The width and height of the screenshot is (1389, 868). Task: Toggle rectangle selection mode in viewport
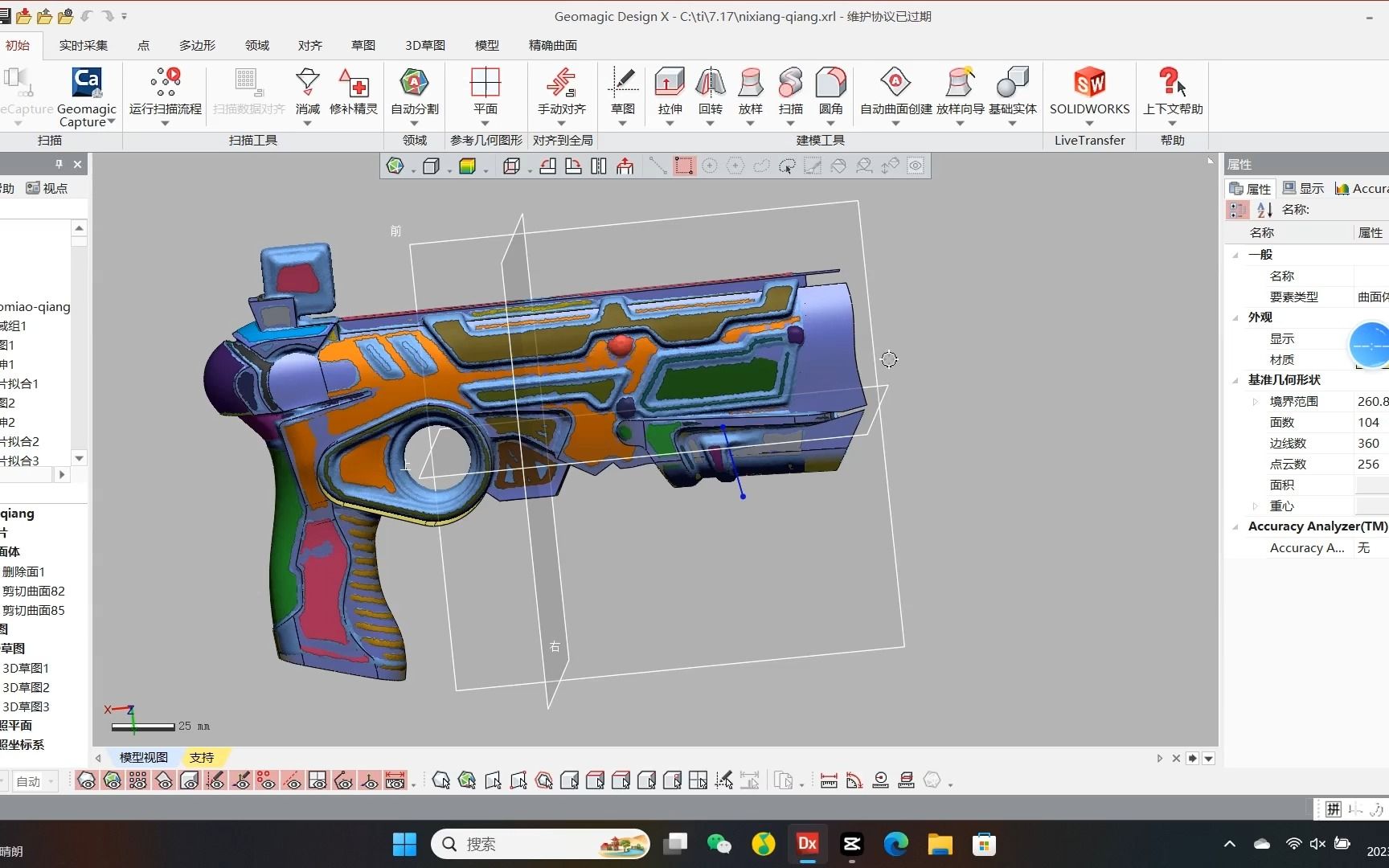click(684, 166)
